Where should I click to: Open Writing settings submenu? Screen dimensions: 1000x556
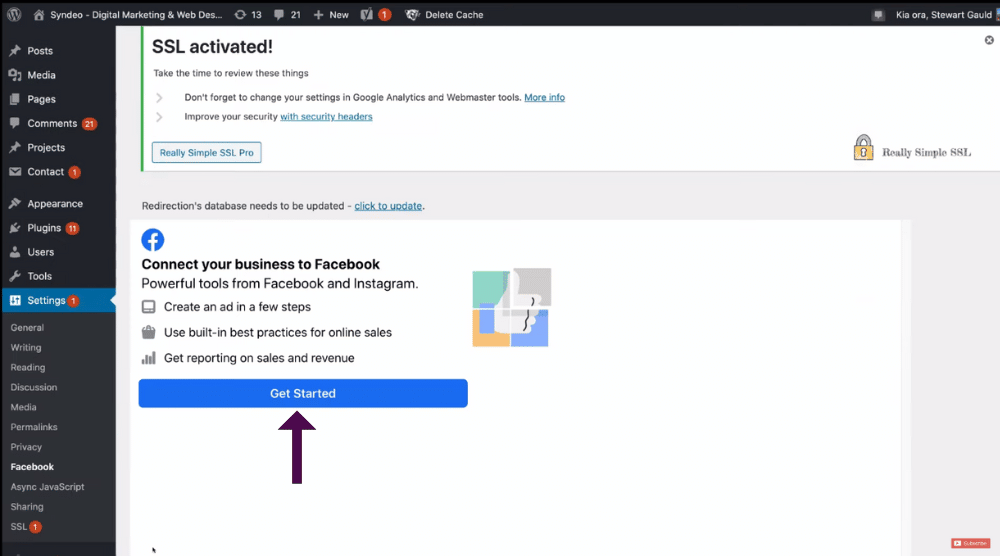[x=26, y=348]
